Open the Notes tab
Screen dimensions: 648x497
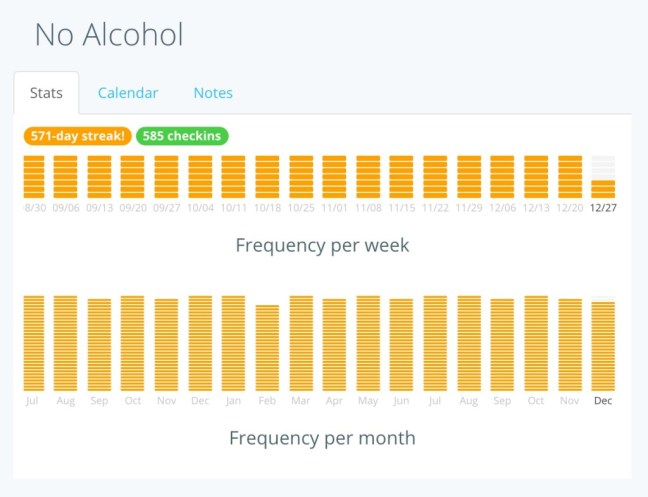point(213,93)
